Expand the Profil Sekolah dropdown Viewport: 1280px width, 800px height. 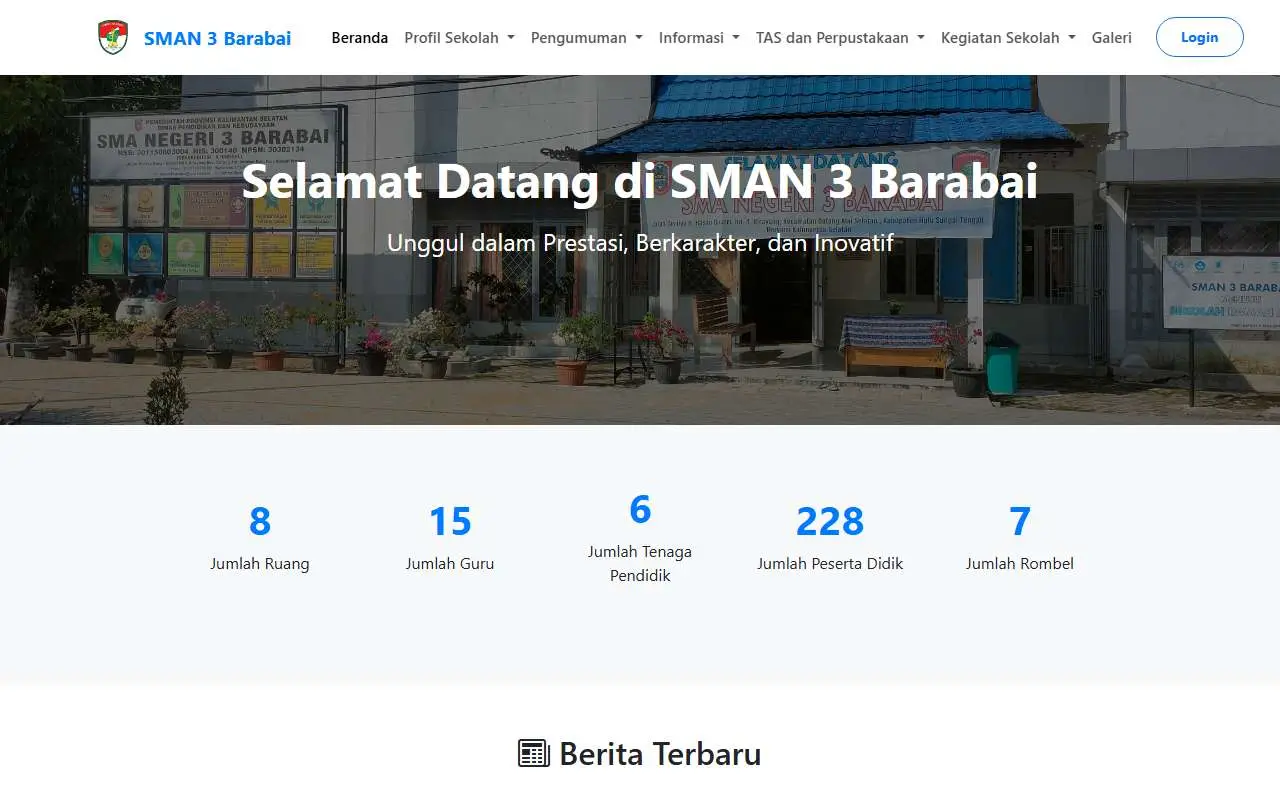459,38
